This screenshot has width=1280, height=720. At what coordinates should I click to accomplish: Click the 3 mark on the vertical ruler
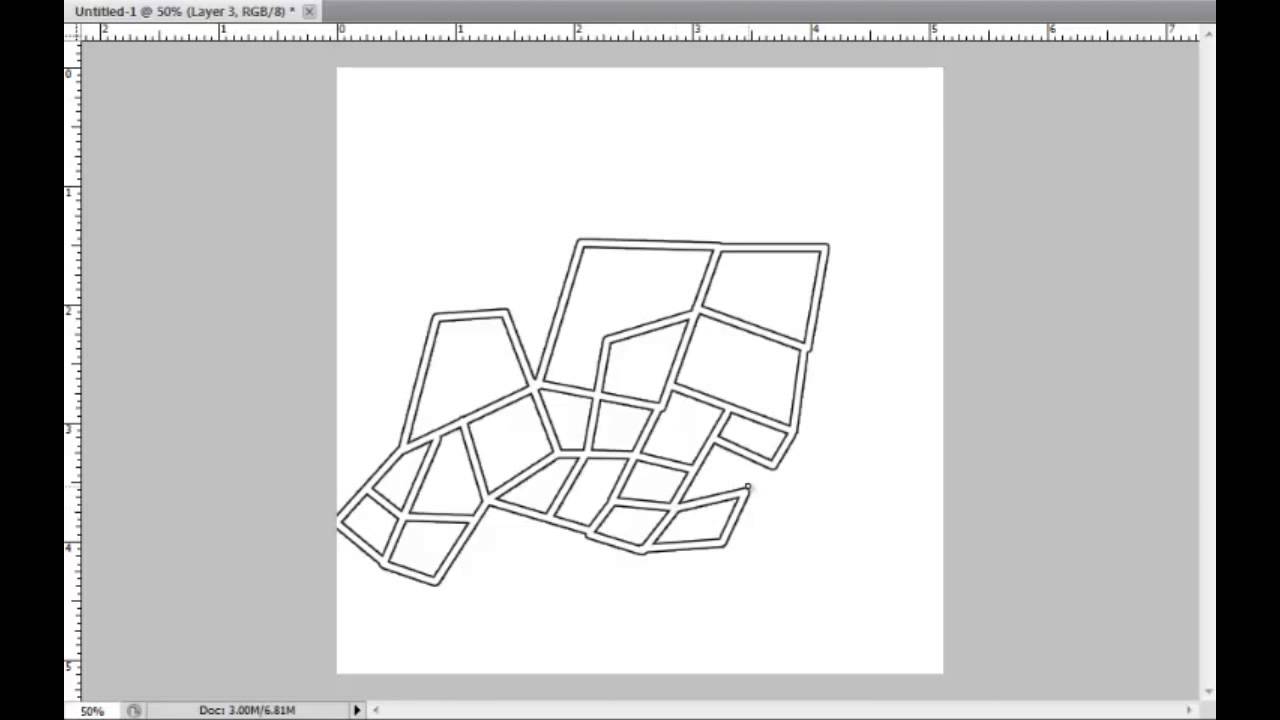(70, 428)
